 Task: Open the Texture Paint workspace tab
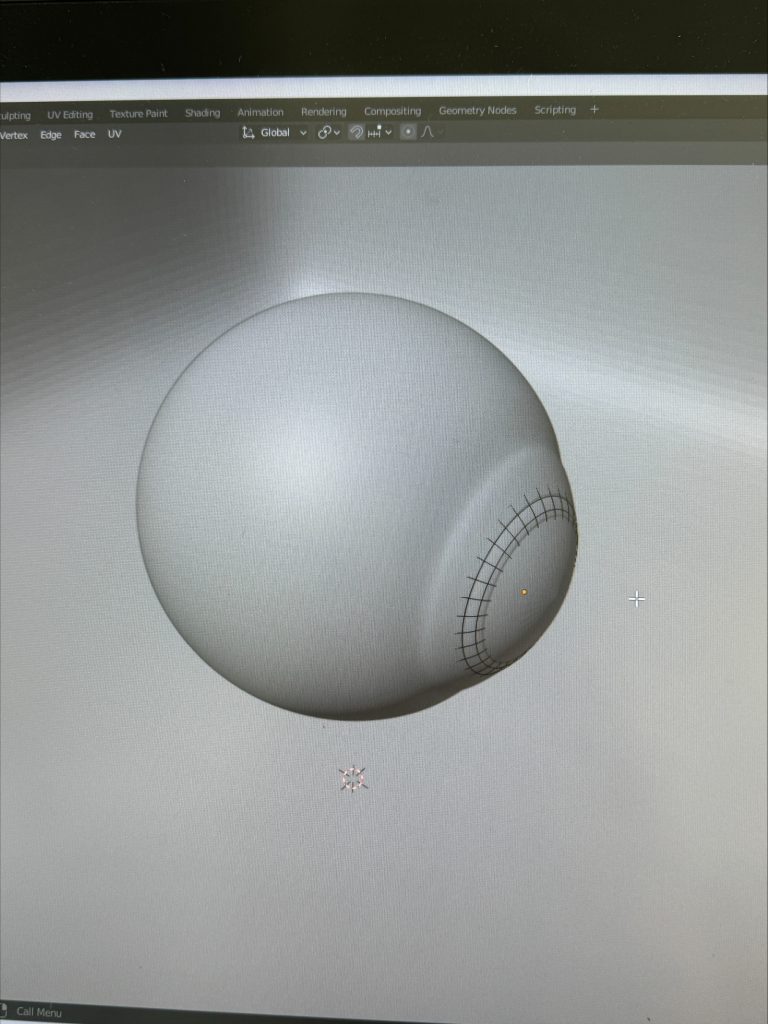138,114
